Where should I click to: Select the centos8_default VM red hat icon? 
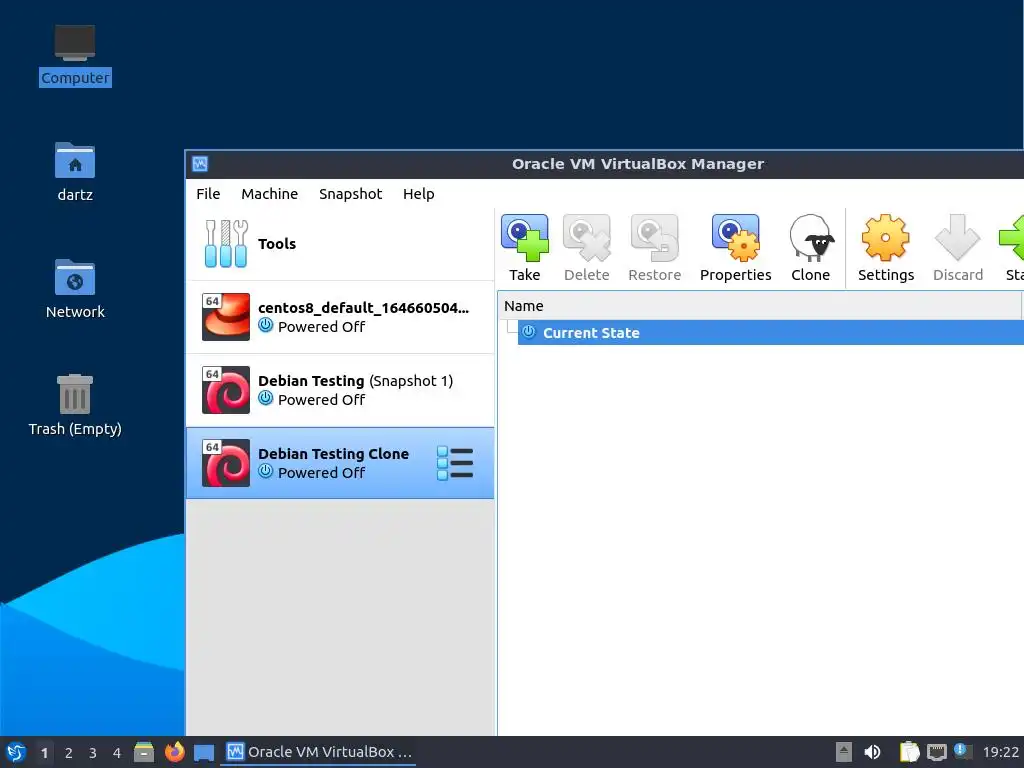[225, 317]
